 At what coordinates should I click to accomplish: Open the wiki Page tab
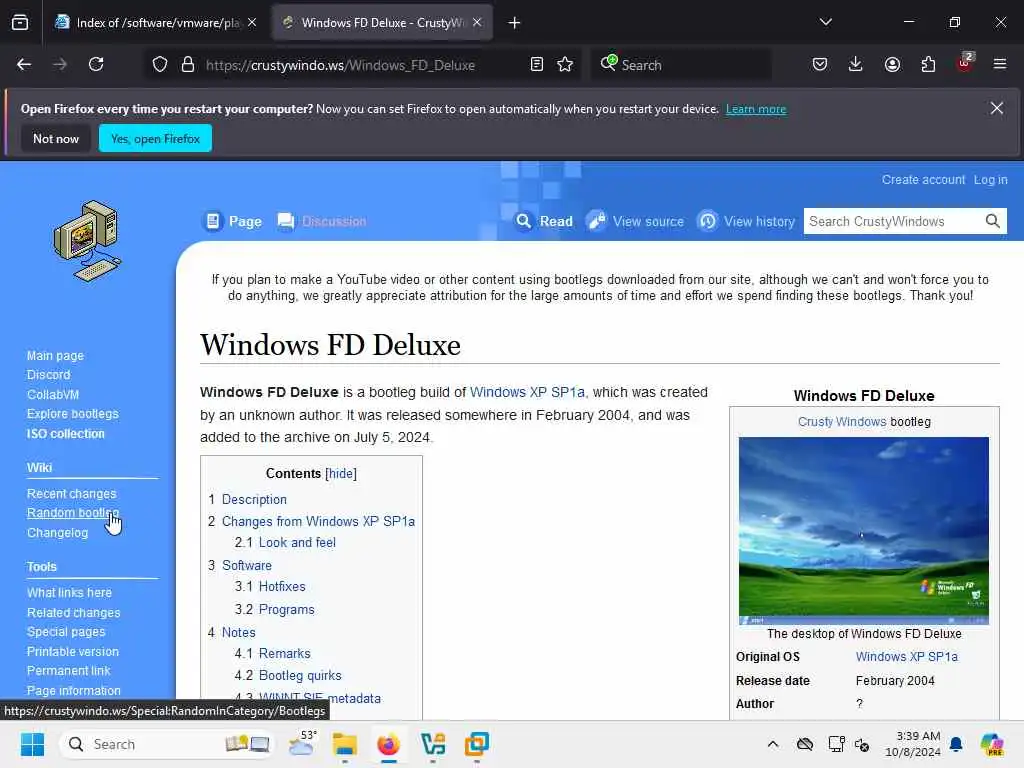[x=233, y=221]
